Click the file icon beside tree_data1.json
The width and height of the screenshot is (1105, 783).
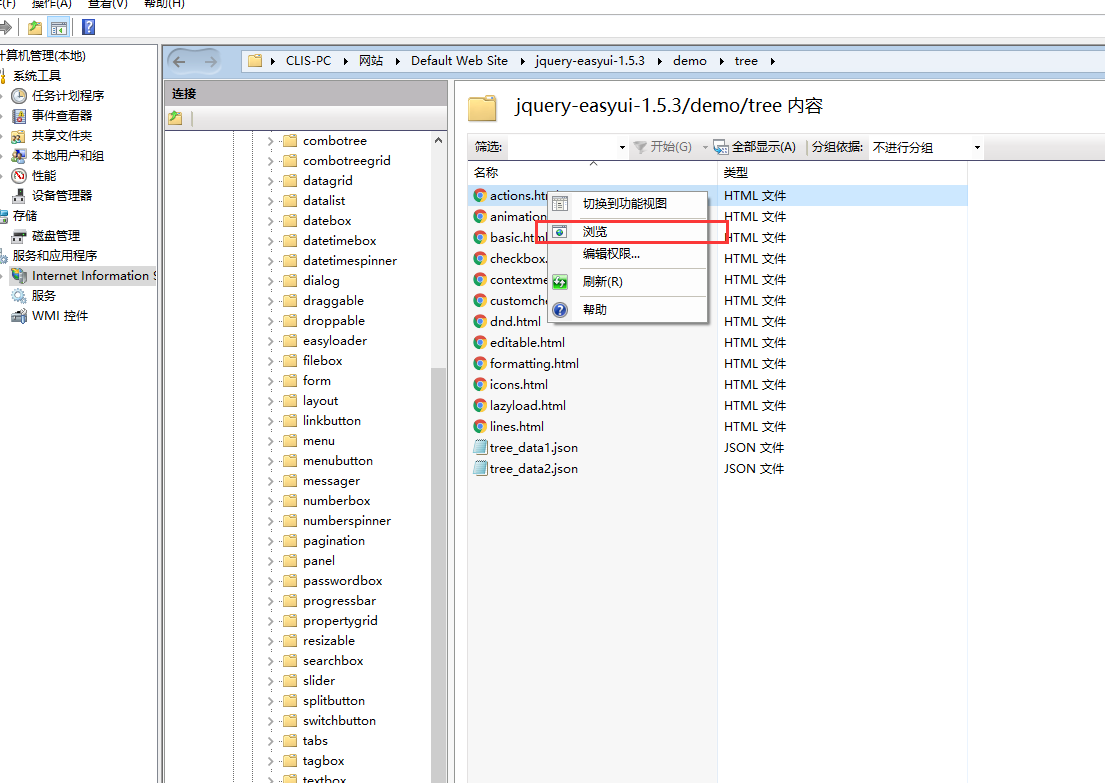point(480,448)
